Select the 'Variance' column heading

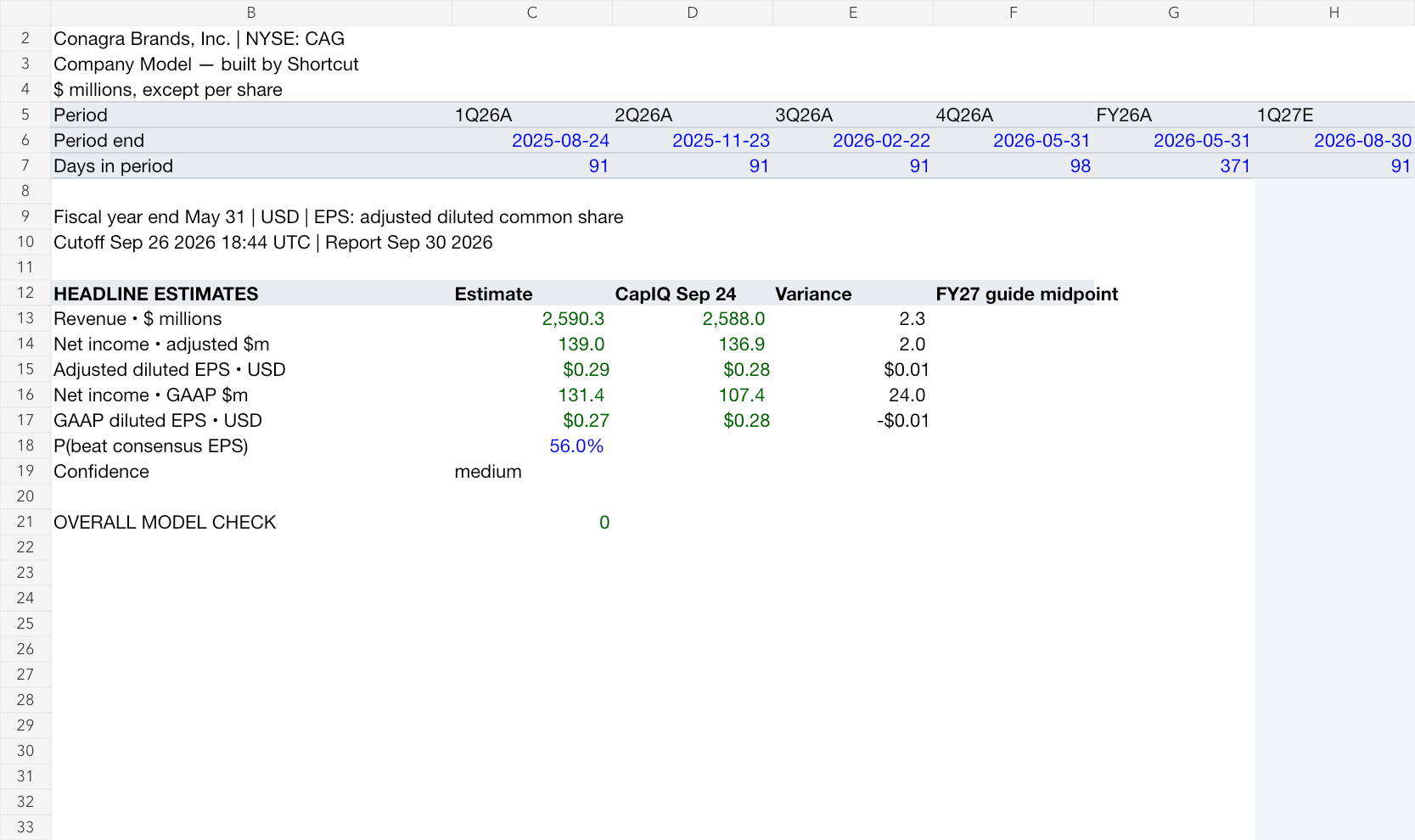pyautogui.click(x=853, y=294)
